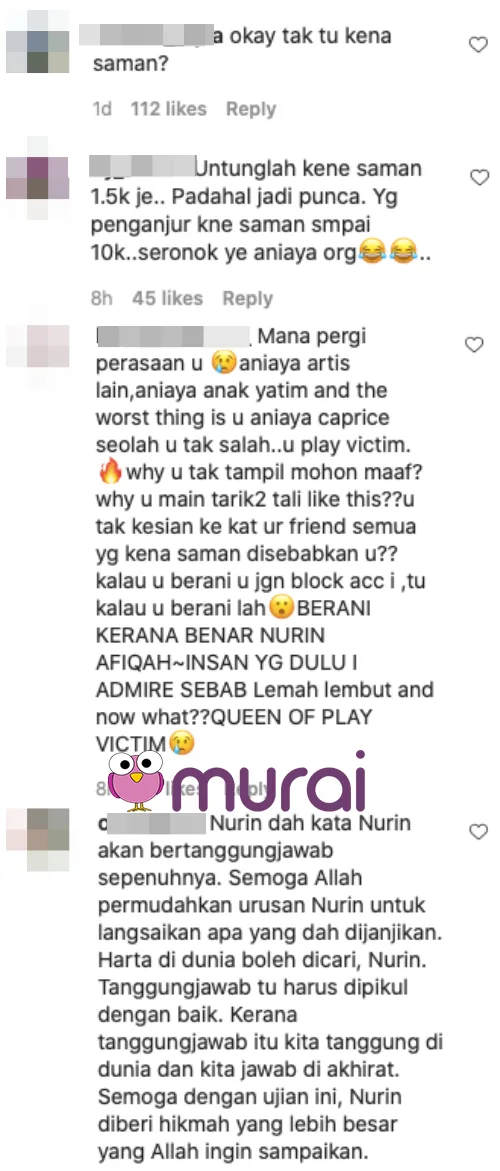Click the "8h" timestamp under second comment
Image resolution: width=500 pixels, height=1171 pixels.
click(x=101, y=299)
